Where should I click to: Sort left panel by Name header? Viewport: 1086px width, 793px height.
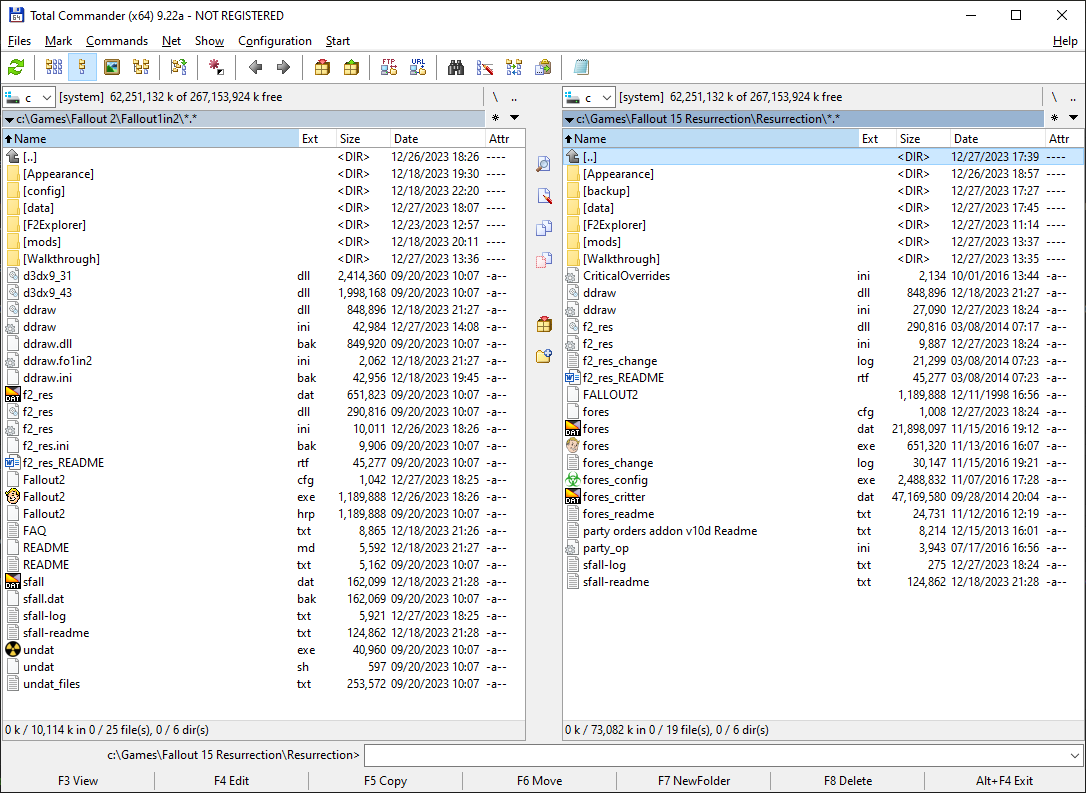(151, 139)
